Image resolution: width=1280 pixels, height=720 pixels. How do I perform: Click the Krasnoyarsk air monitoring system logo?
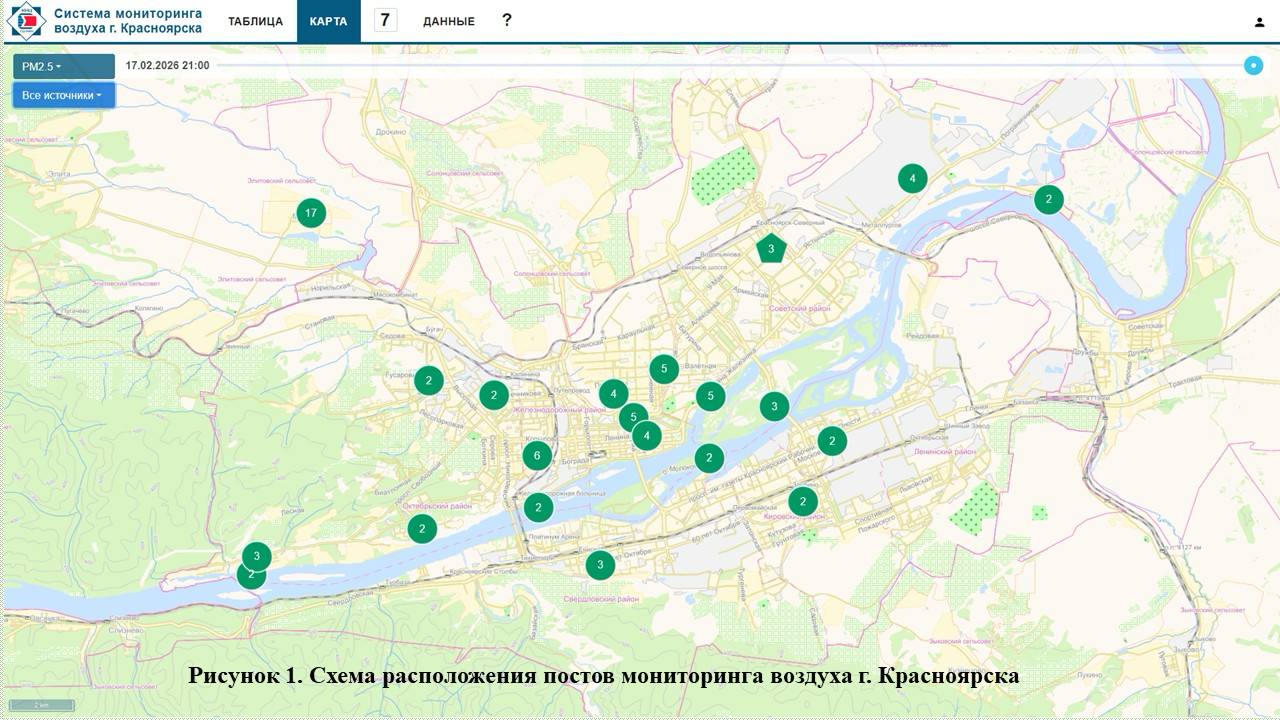[26, 21]
